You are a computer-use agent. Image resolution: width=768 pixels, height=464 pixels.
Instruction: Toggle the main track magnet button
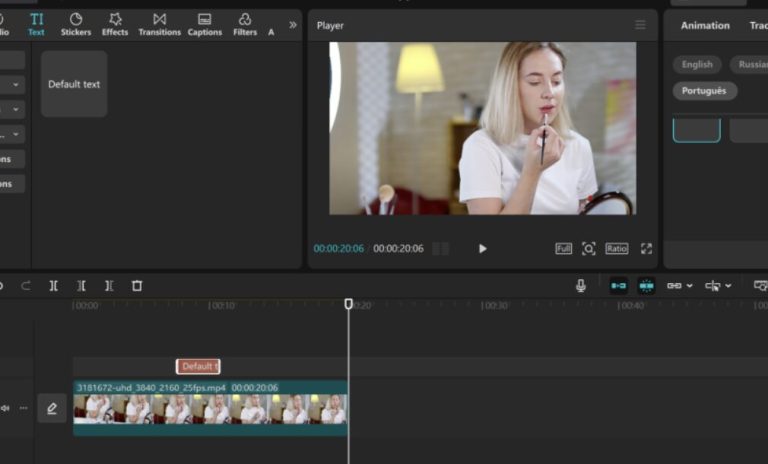[618, 286]
